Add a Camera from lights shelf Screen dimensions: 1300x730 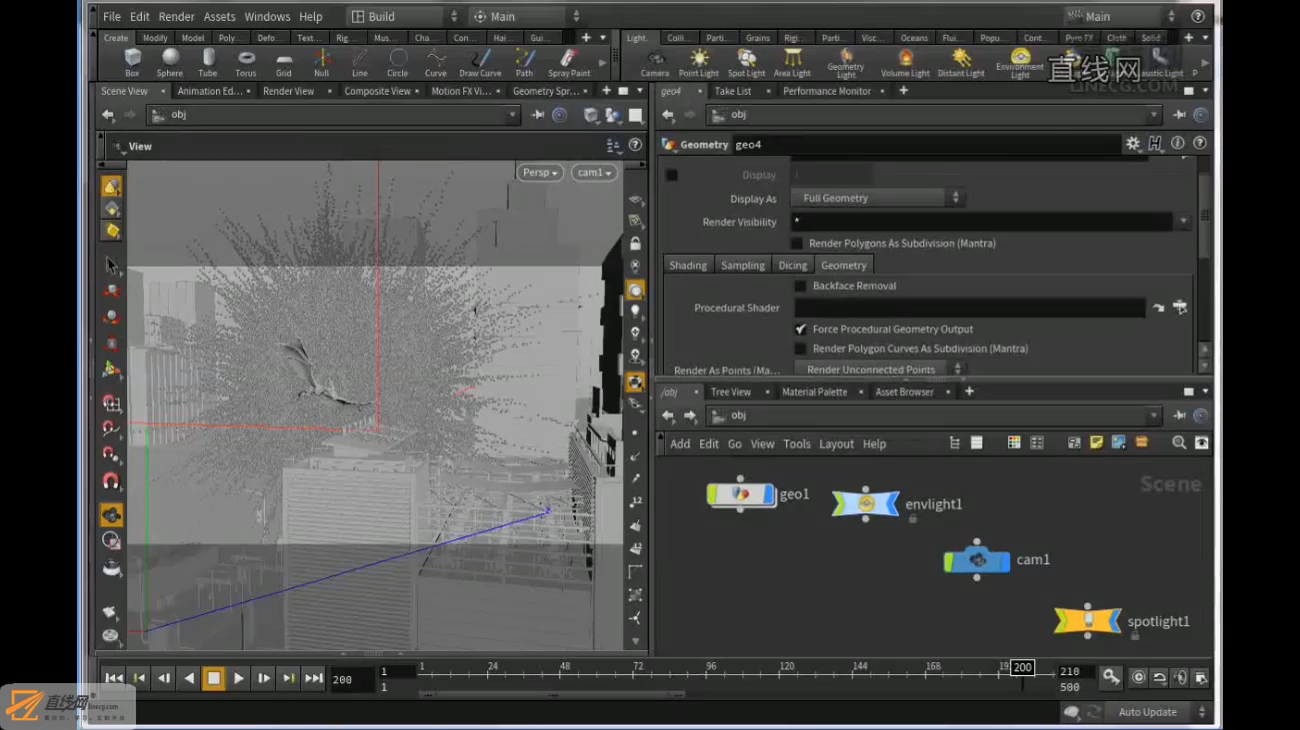tap(655, 63)
